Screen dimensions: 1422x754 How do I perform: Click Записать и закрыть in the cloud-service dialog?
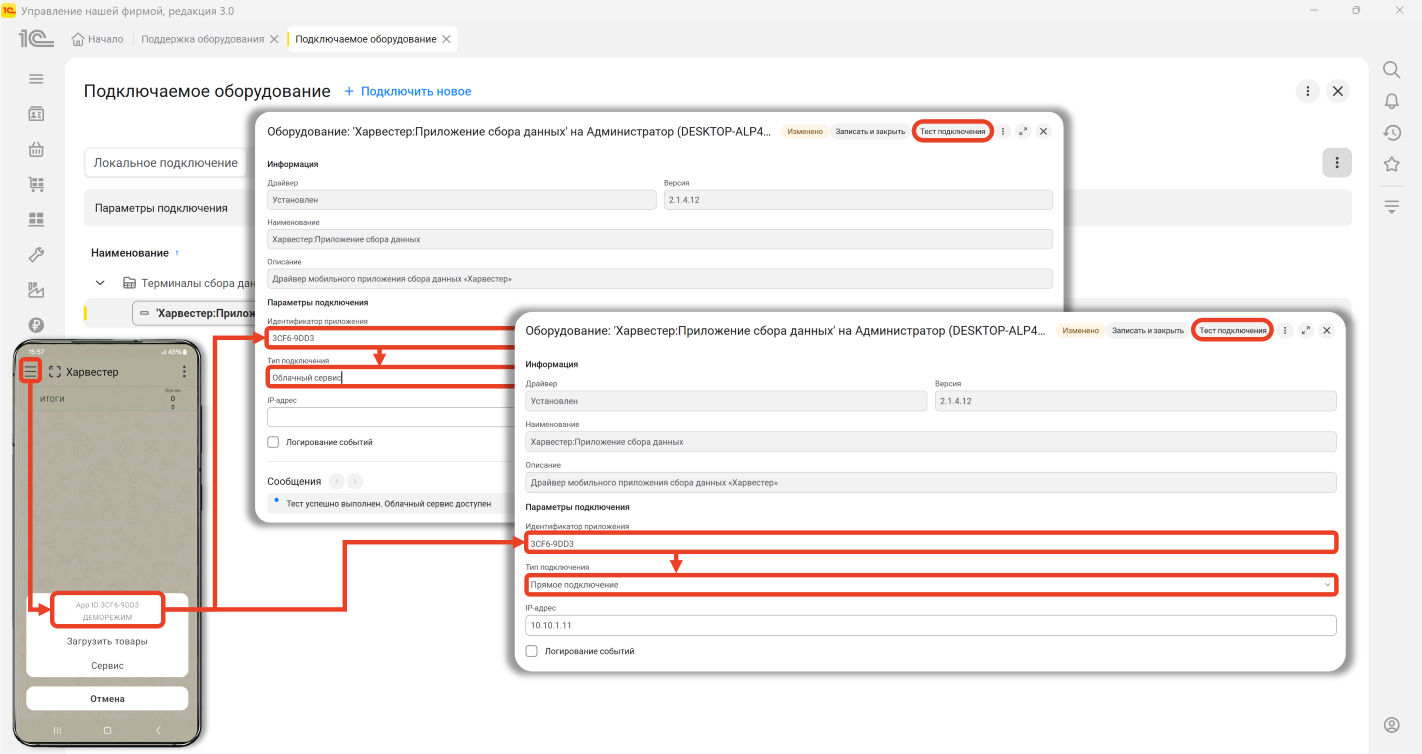click(869, 131)
